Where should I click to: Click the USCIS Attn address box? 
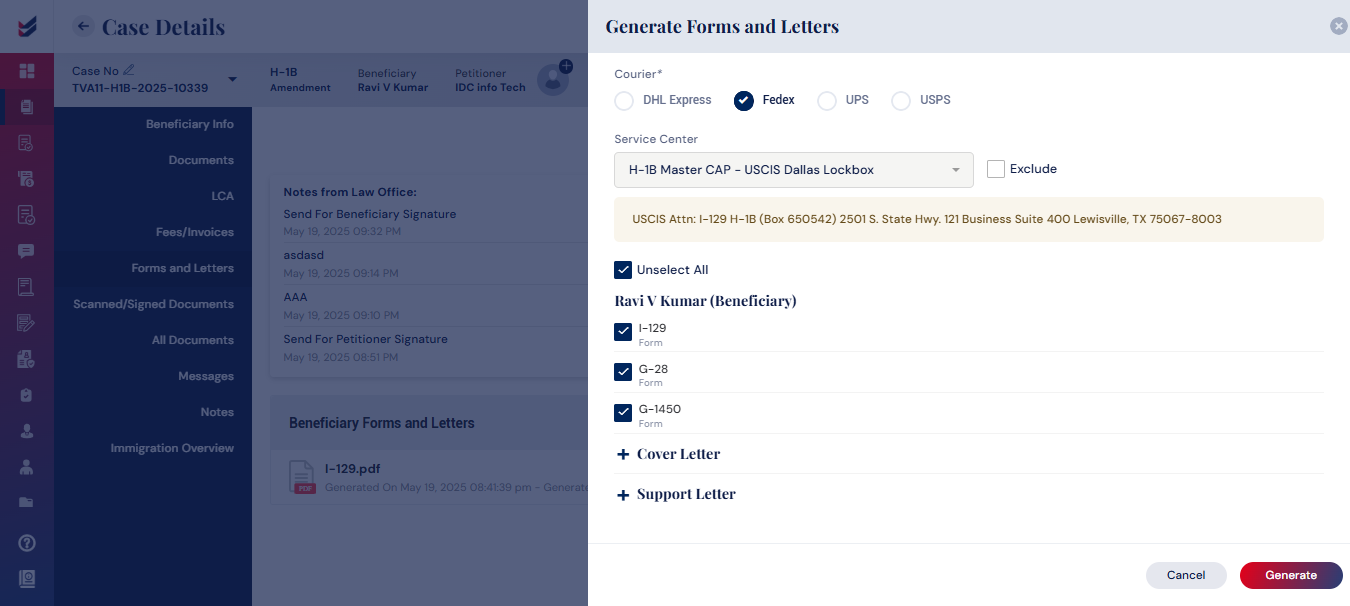(x=969, y=219)
